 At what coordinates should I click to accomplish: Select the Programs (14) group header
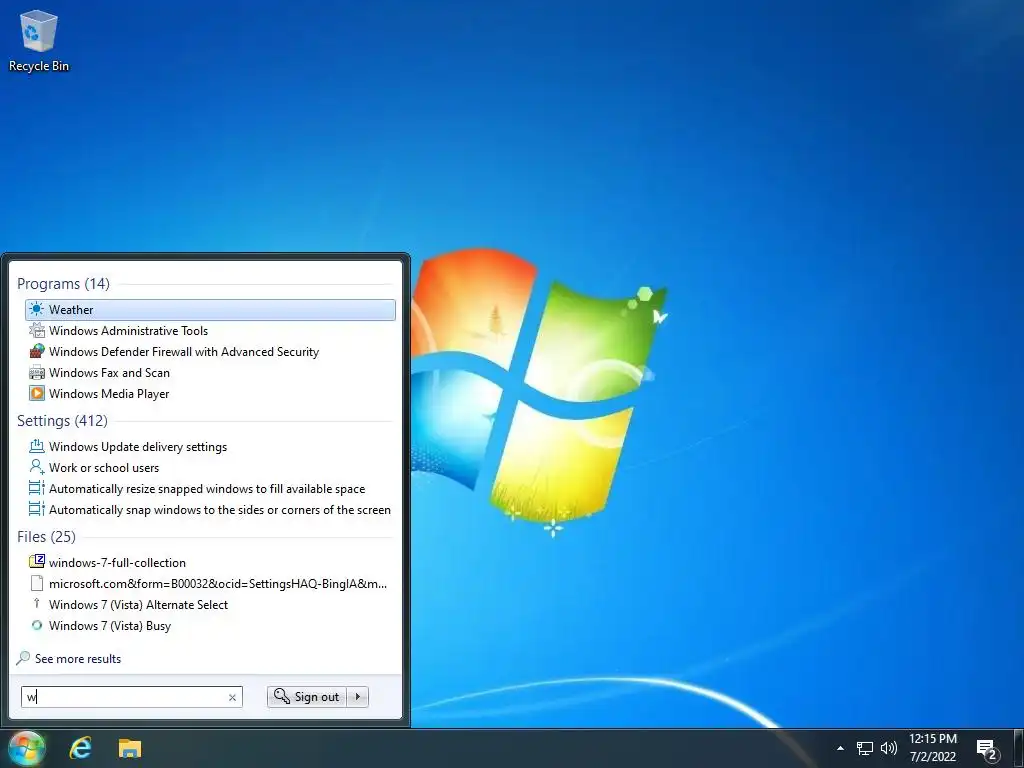(63, 283)
